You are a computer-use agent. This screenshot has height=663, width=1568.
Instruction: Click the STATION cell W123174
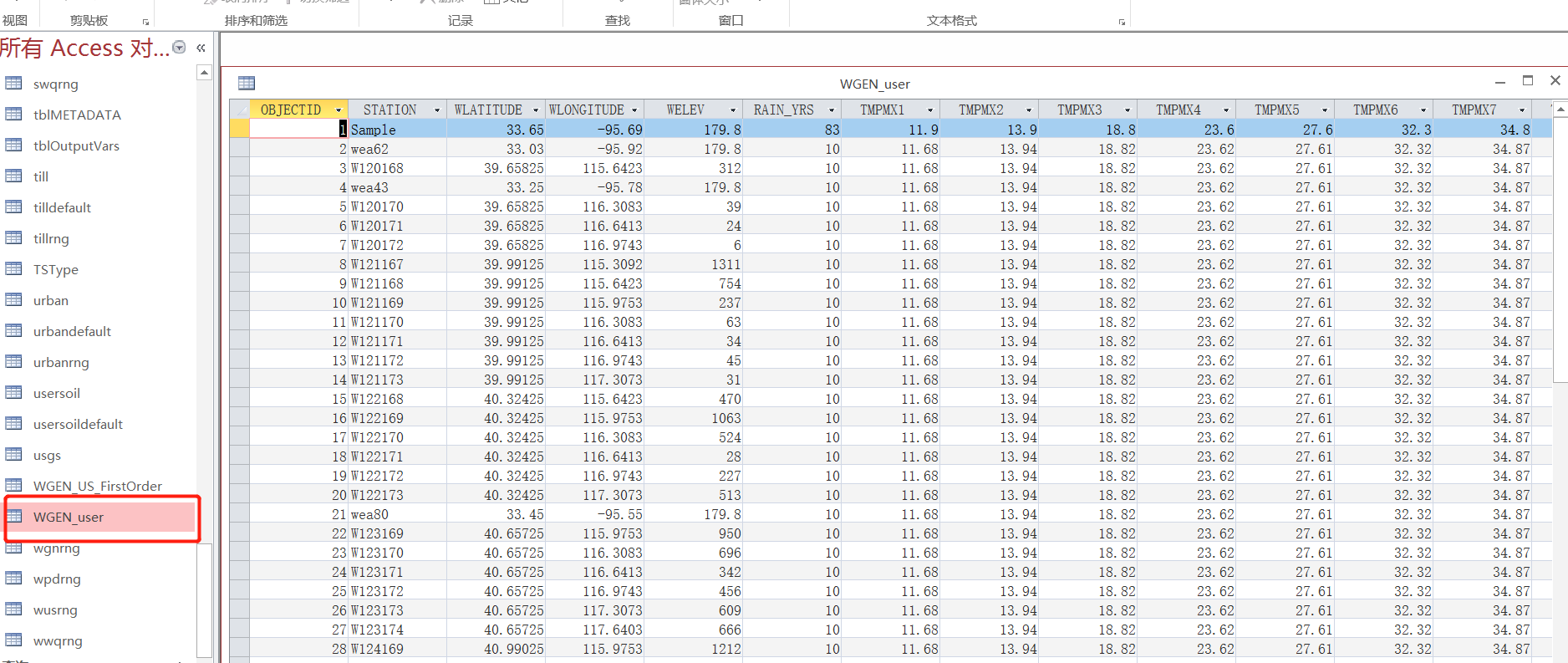pos(397,630)
